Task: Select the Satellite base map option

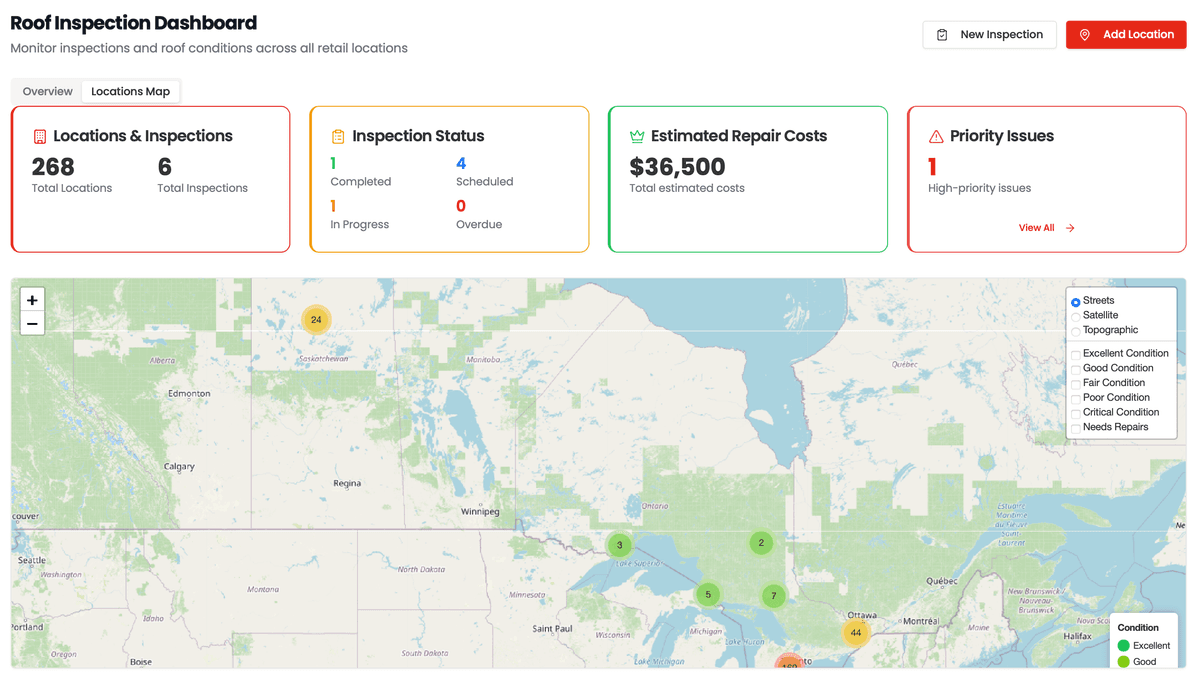Action: 1075,315
